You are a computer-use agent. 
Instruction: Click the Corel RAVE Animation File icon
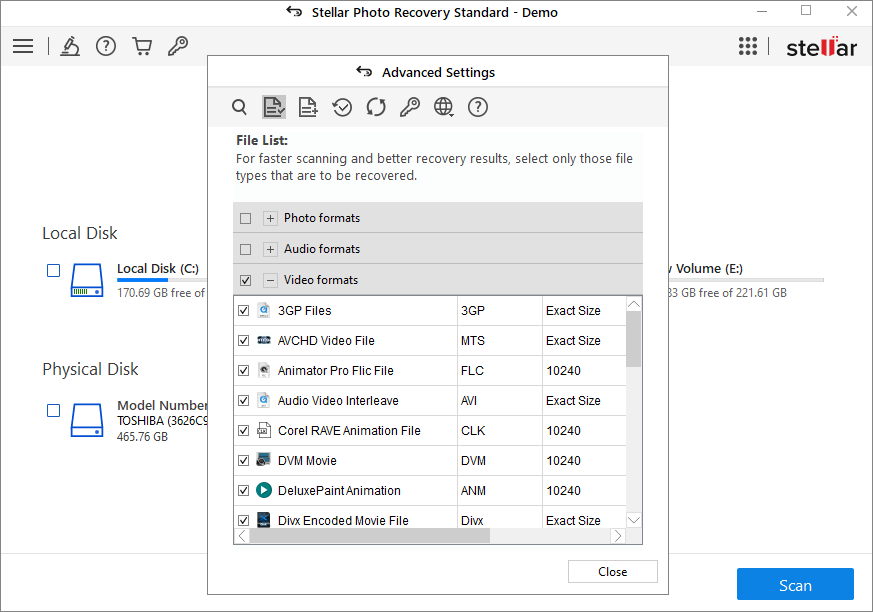(264, 430)
